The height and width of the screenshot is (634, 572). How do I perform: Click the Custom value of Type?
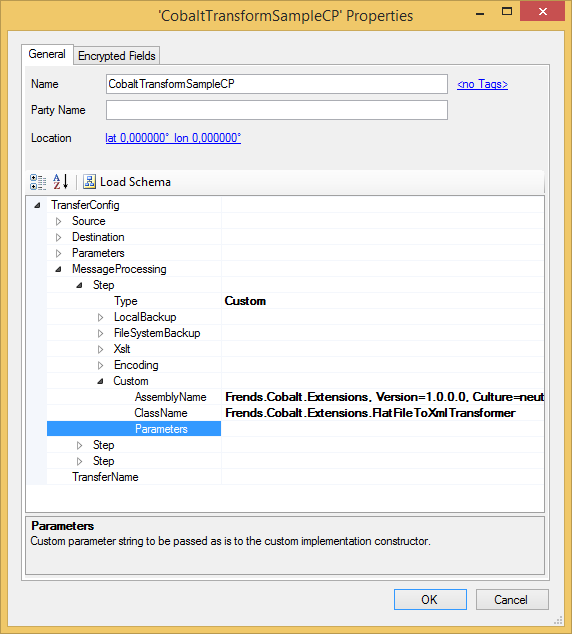[x=245, y=301]
